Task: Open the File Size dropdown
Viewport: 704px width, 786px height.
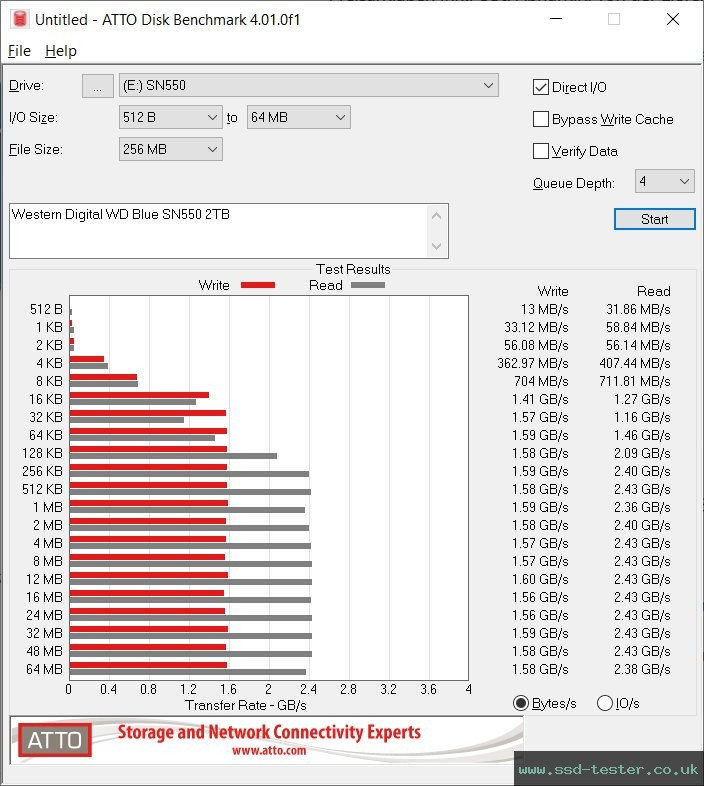Action: click(170, 149)
